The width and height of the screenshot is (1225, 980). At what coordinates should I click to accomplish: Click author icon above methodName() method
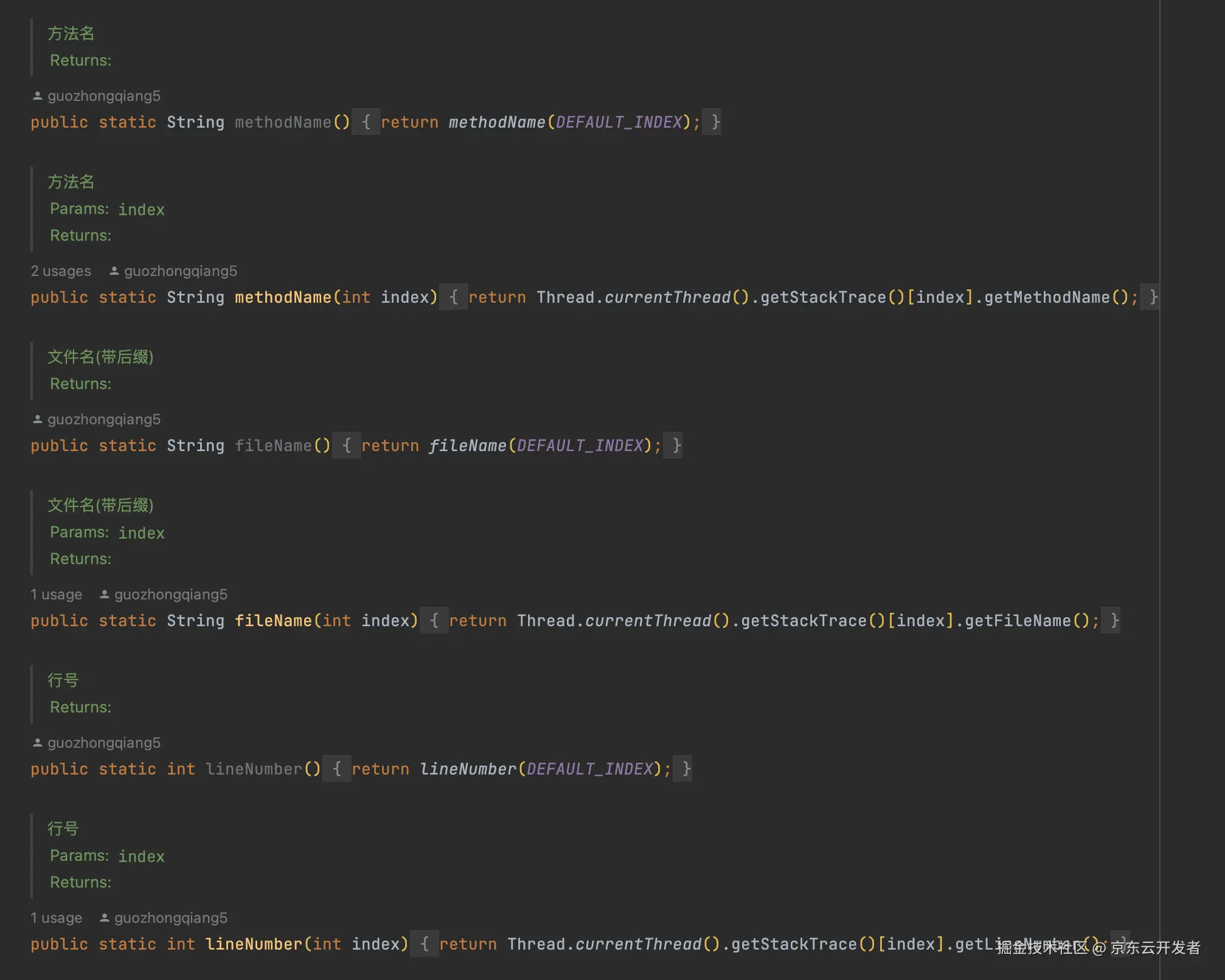click(x=37, y=96)
